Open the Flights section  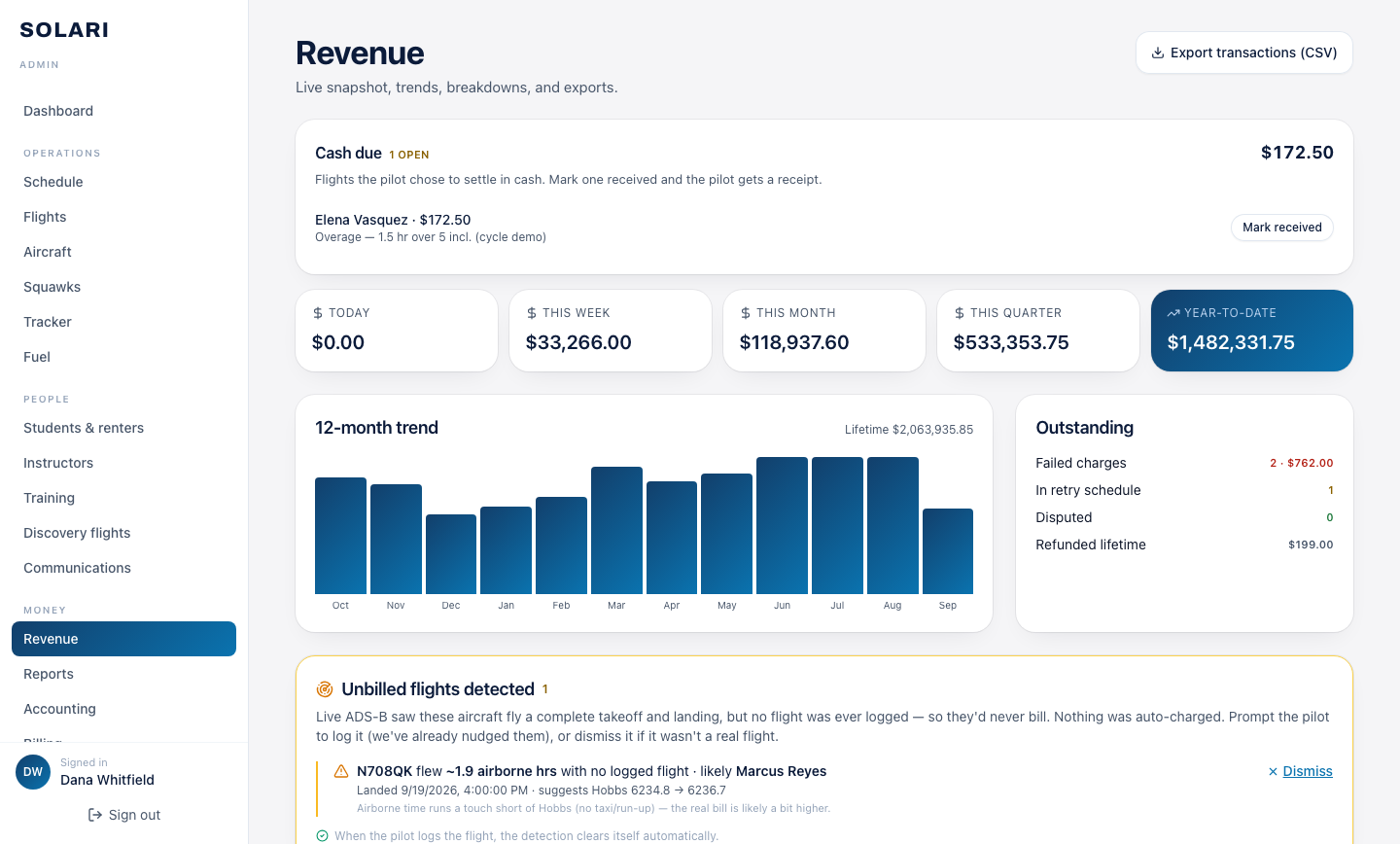point(123,217)
